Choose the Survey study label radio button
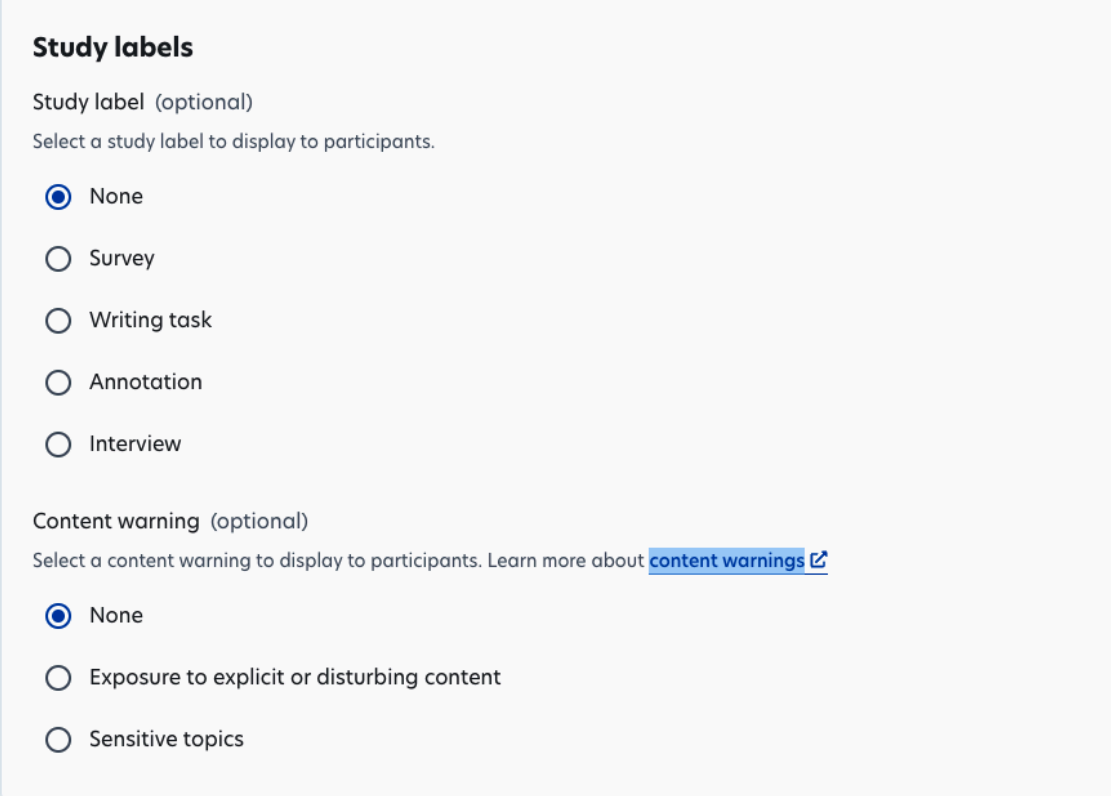This screenshot has height=796, width=1111. 58,259
